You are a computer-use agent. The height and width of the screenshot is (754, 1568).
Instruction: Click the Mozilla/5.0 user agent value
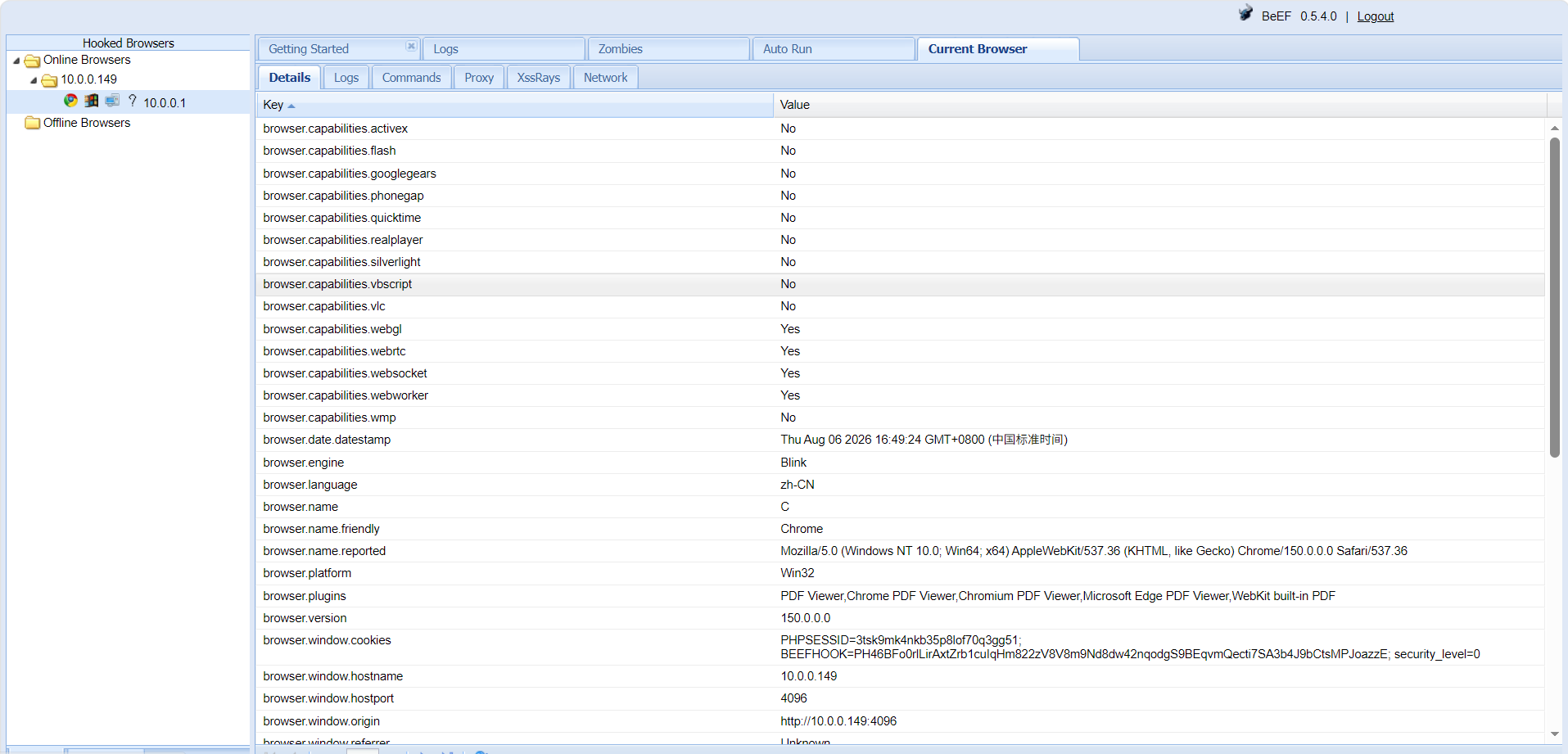click(x=1094, y=551)
